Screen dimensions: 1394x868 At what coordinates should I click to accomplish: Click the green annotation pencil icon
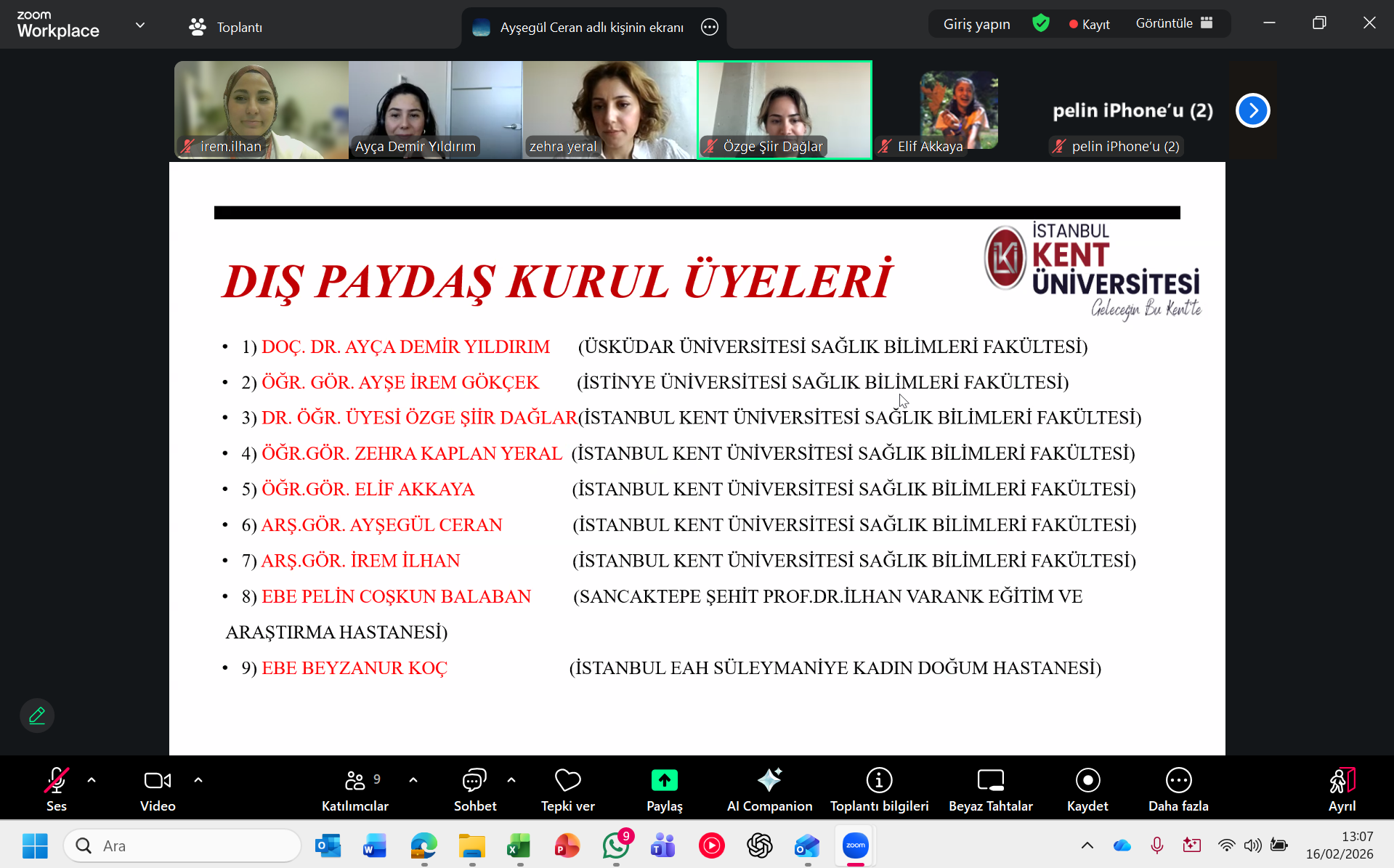click(37, 715)
